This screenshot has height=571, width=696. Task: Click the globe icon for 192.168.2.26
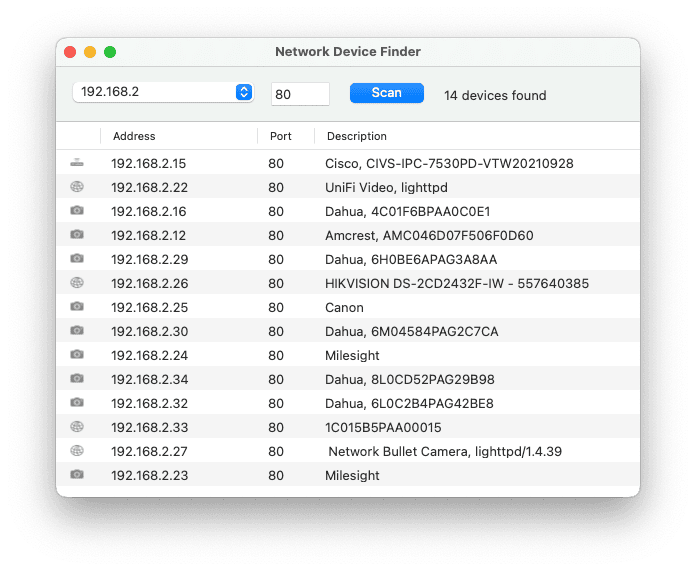click(x=77, y=282)
